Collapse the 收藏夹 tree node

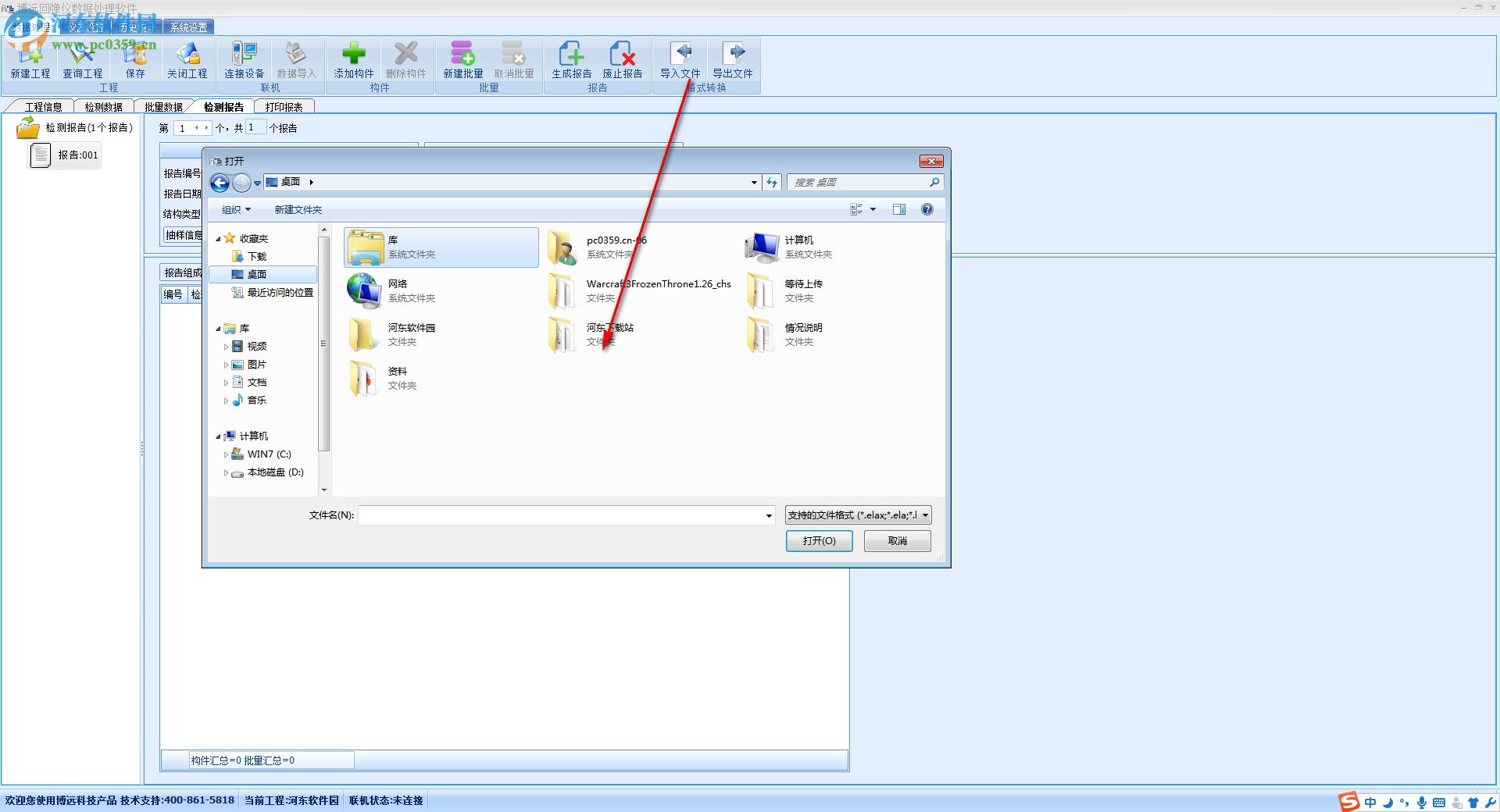coord(218,239)
